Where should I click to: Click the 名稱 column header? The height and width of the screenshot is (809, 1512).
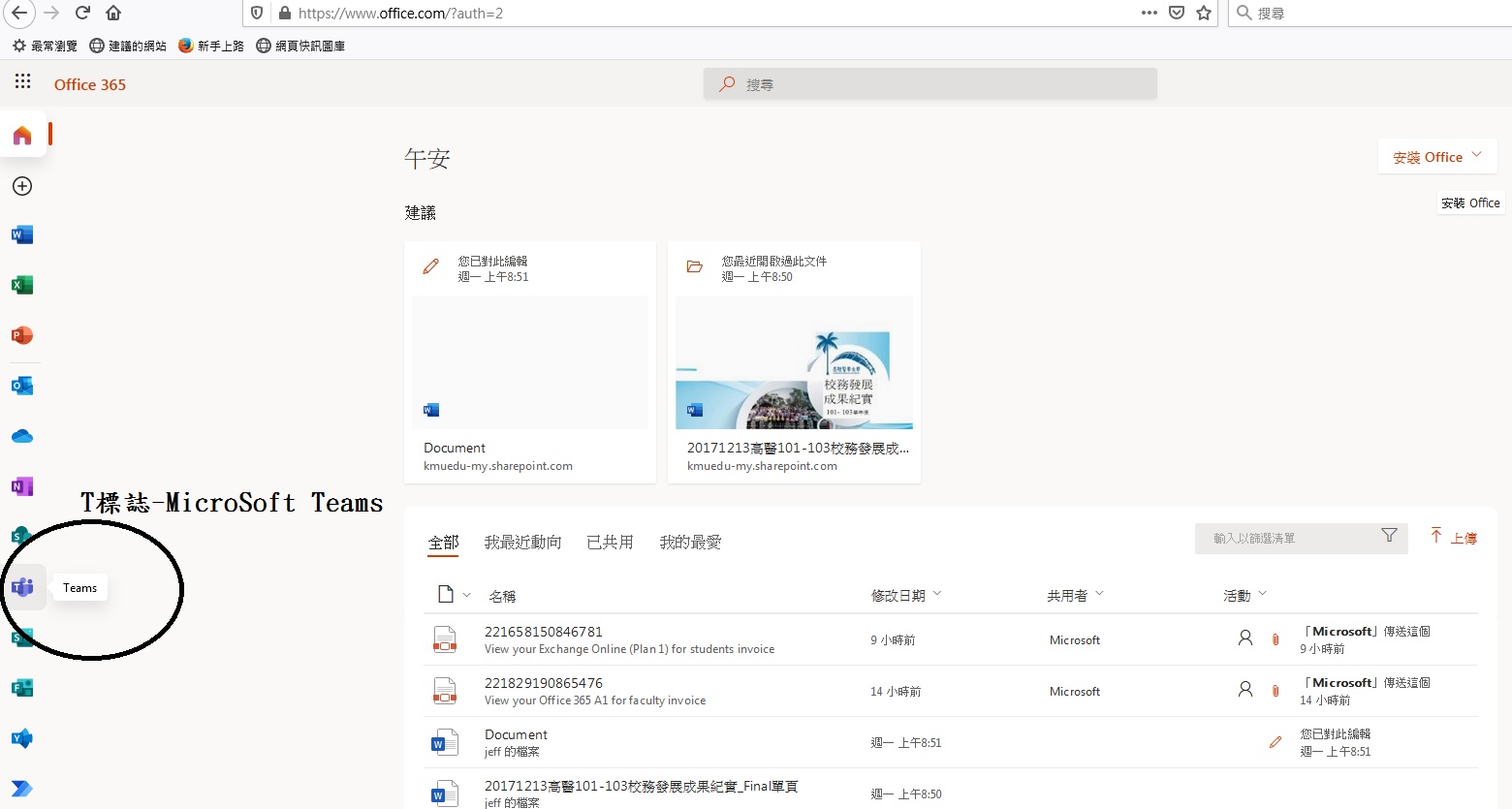[502, 596]
